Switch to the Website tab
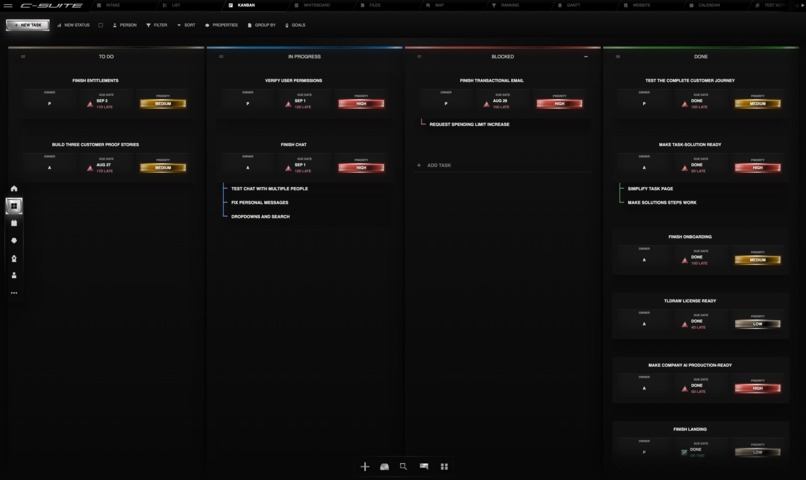The height and width of the screenshot is (480, 806). 637,5
